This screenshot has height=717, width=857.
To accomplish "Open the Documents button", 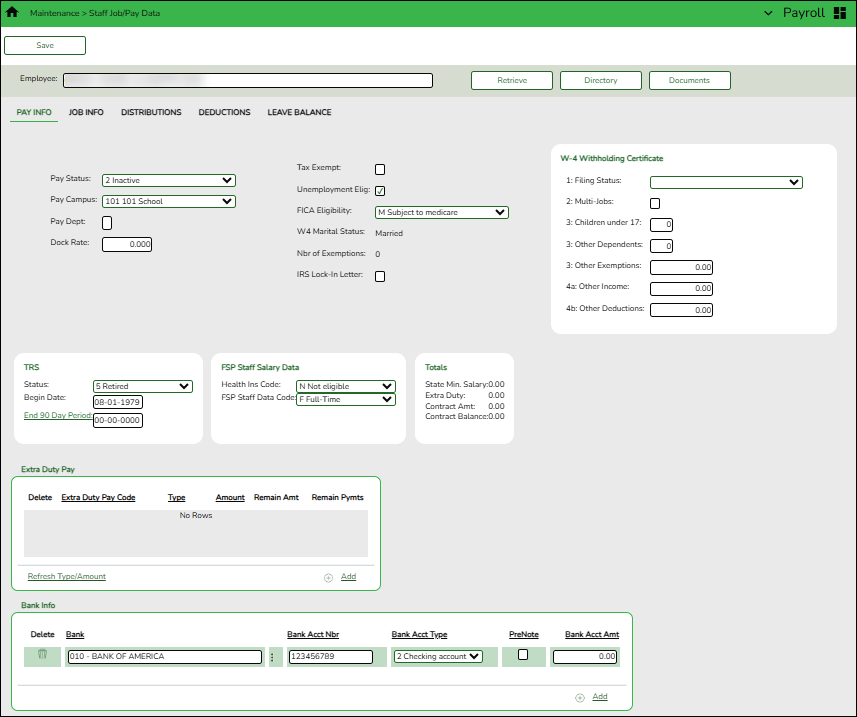I will click(x=689, y=80).
